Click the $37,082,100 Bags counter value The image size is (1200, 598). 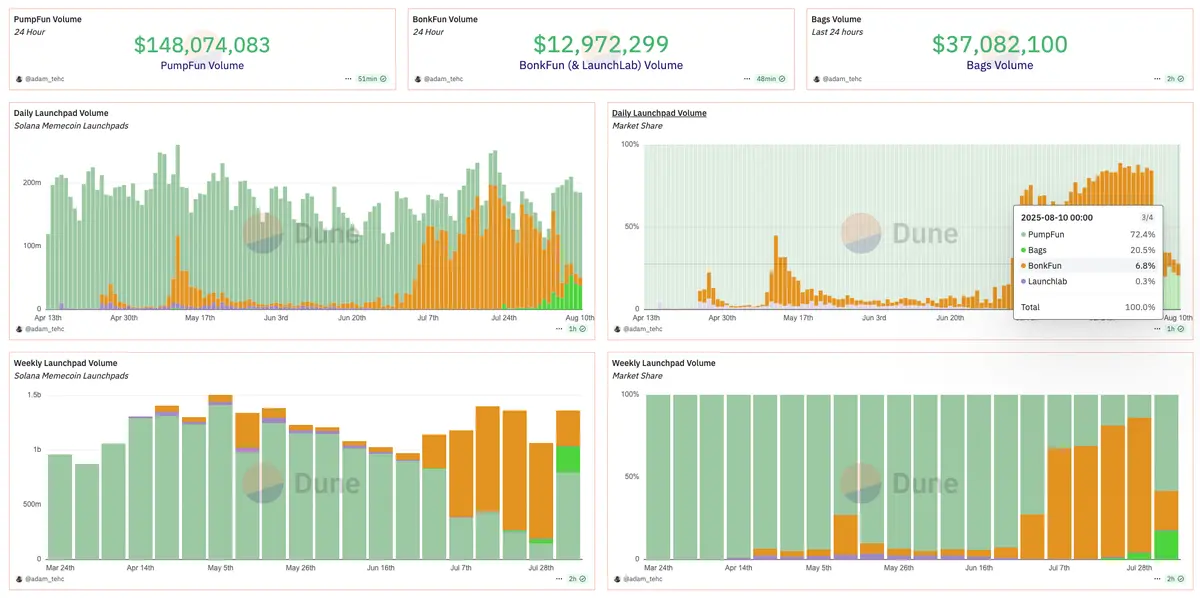(1000, 44)
